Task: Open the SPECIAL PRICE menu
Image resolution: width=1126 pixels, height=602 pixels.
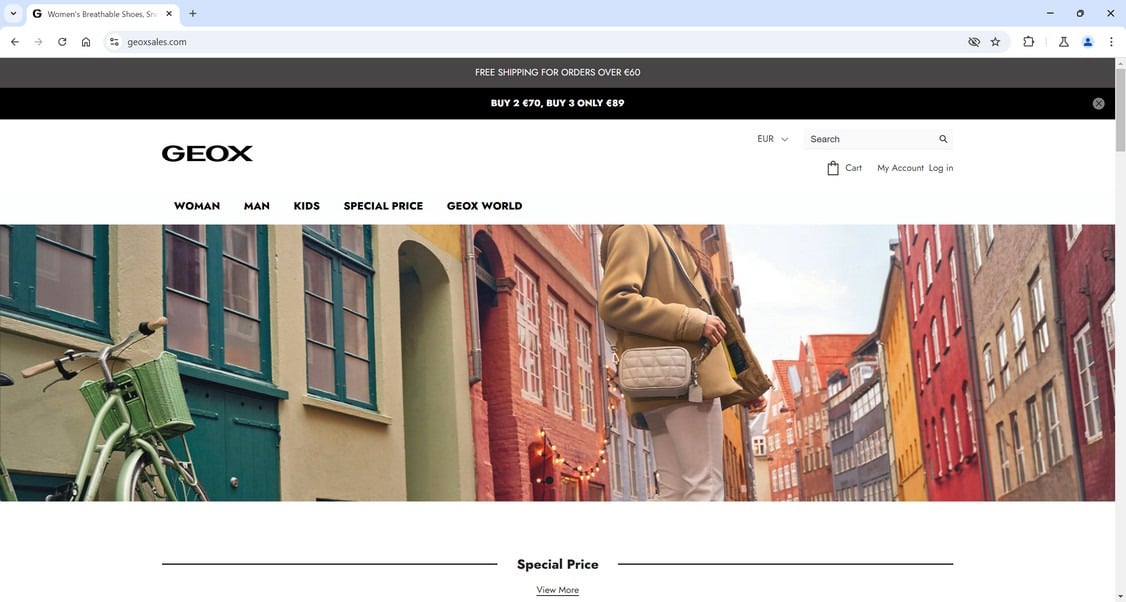Action: click(383, 206)
